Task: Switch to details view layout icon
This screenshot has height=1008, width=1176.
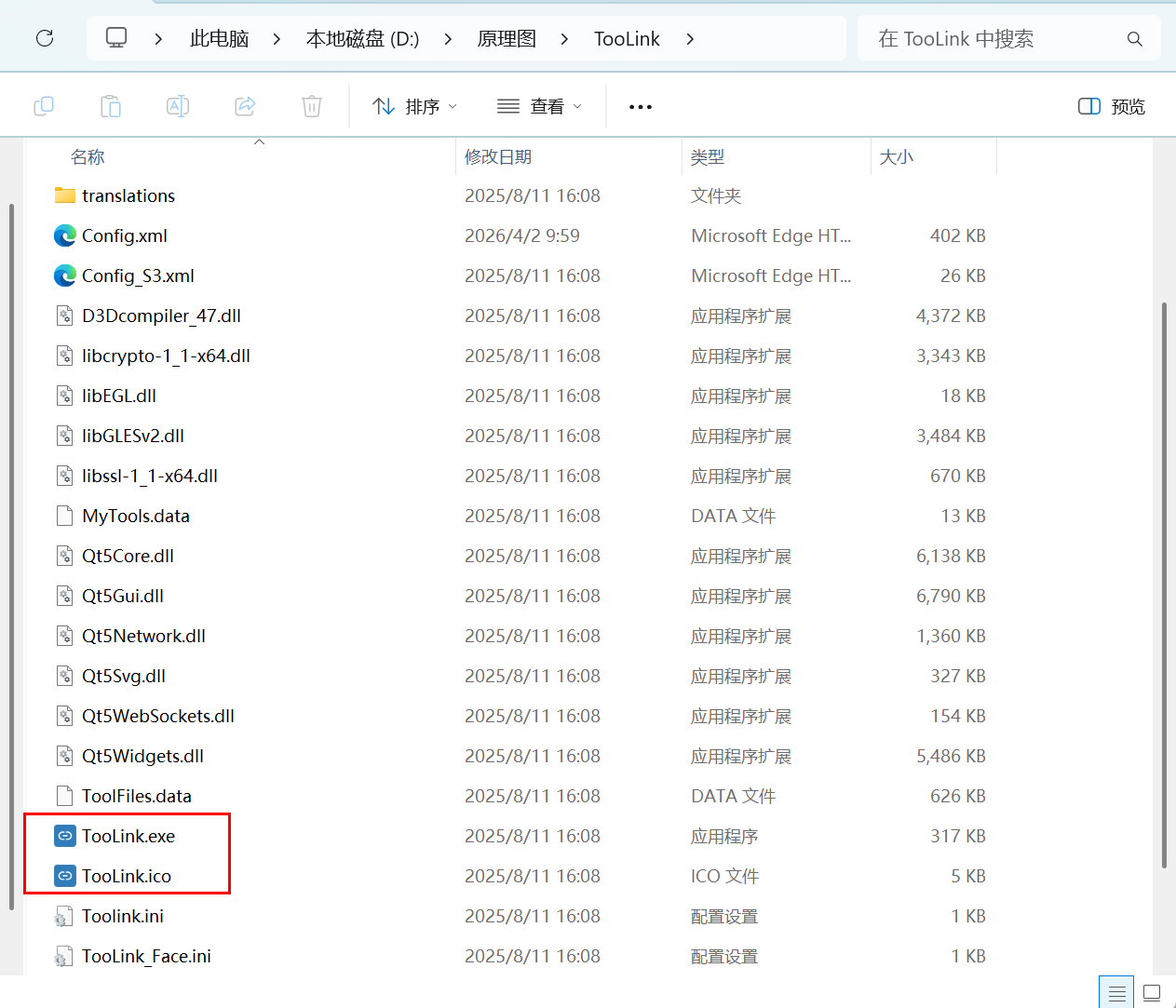Action: click(x=1117, y=992)
